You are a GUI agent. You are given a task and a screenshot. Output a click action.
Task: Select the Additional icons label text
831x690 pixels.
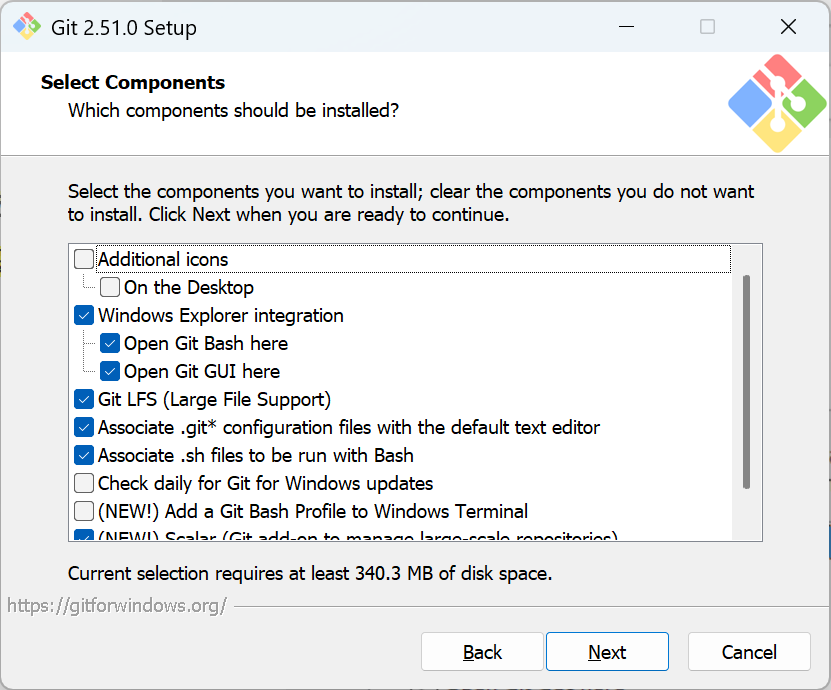tap(163, 259)
